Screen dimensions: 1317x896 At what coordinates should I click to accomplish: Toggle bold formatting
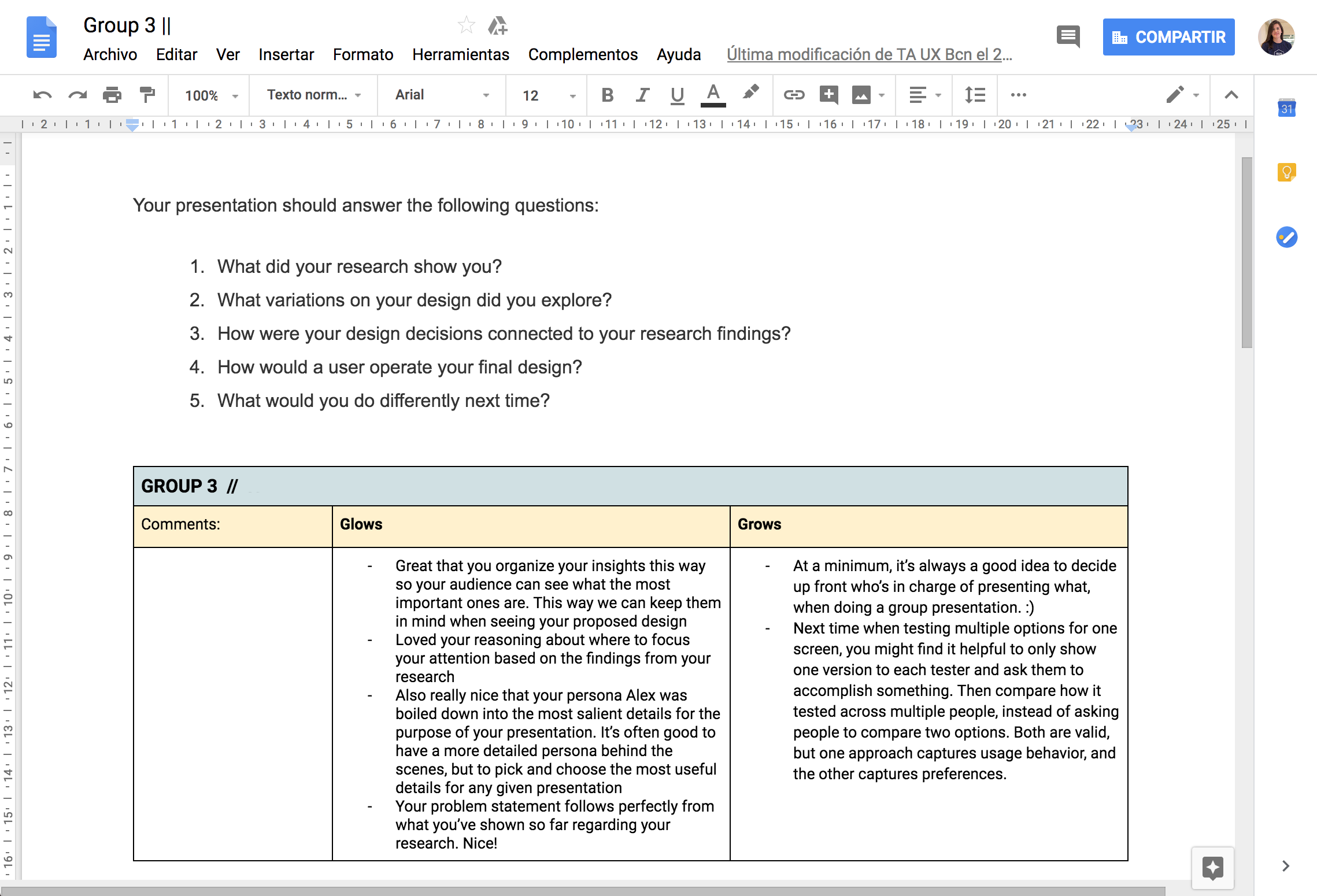pyautogui.click(x=607, y=95)
